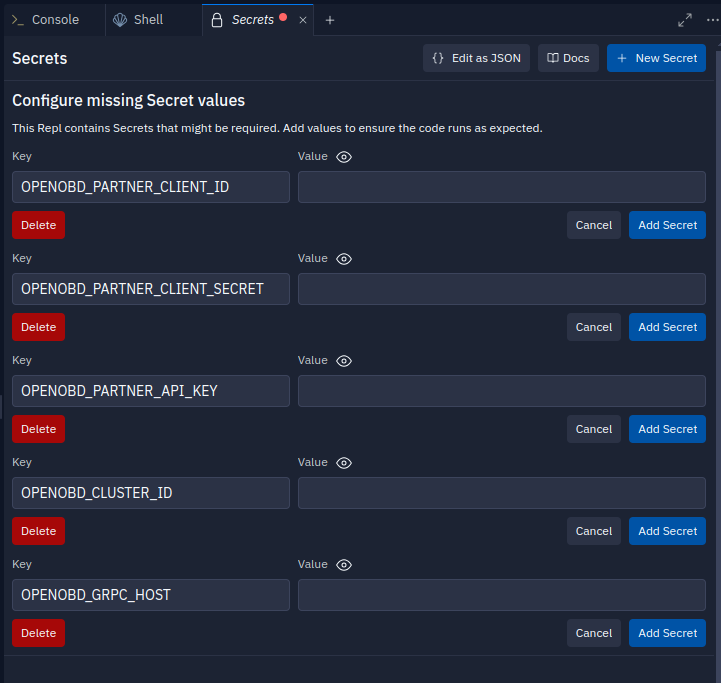Open the three-dot pane options menu
Image resolution: width=721 pixels, height=683 pixels.
pos(712,20)
